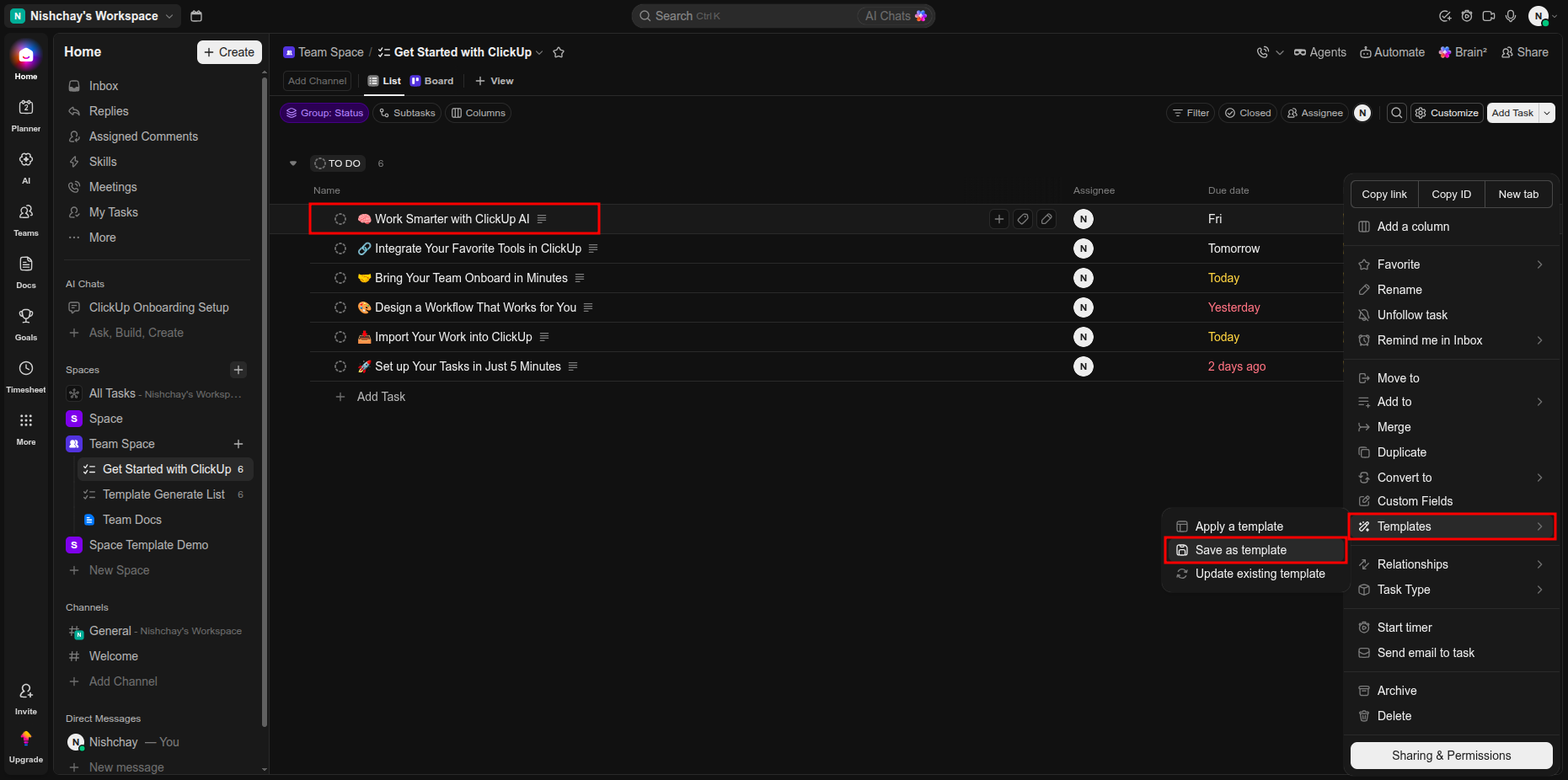Click the add subtask plus icon on first task
1568x780 pixels.
point(999,219)
